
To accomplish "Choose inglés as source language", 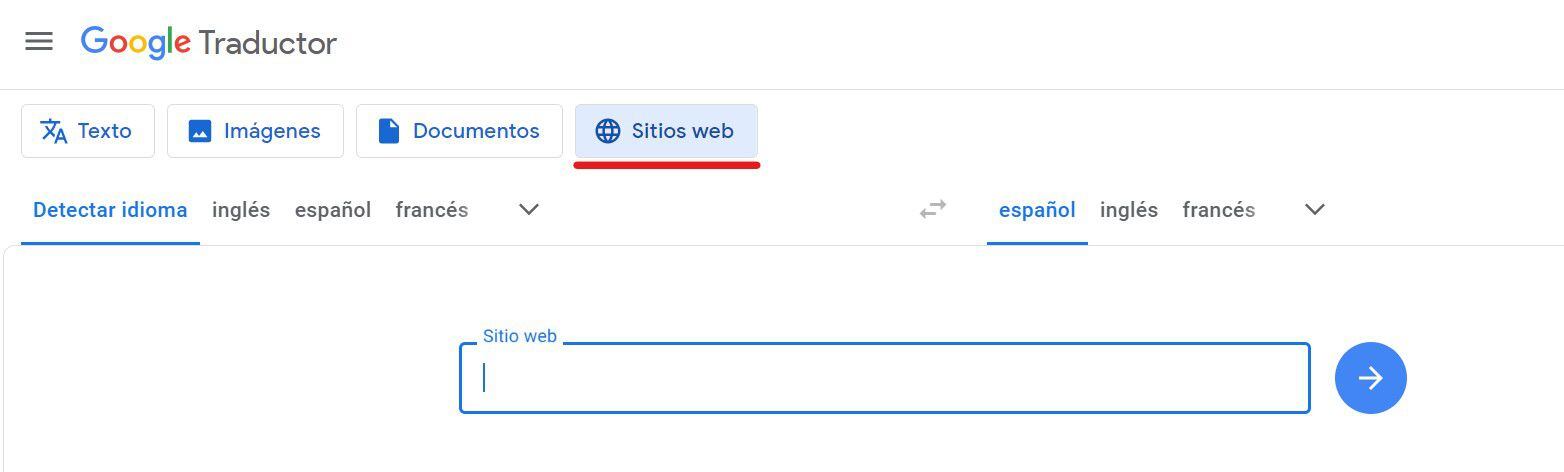I will 241,210.
